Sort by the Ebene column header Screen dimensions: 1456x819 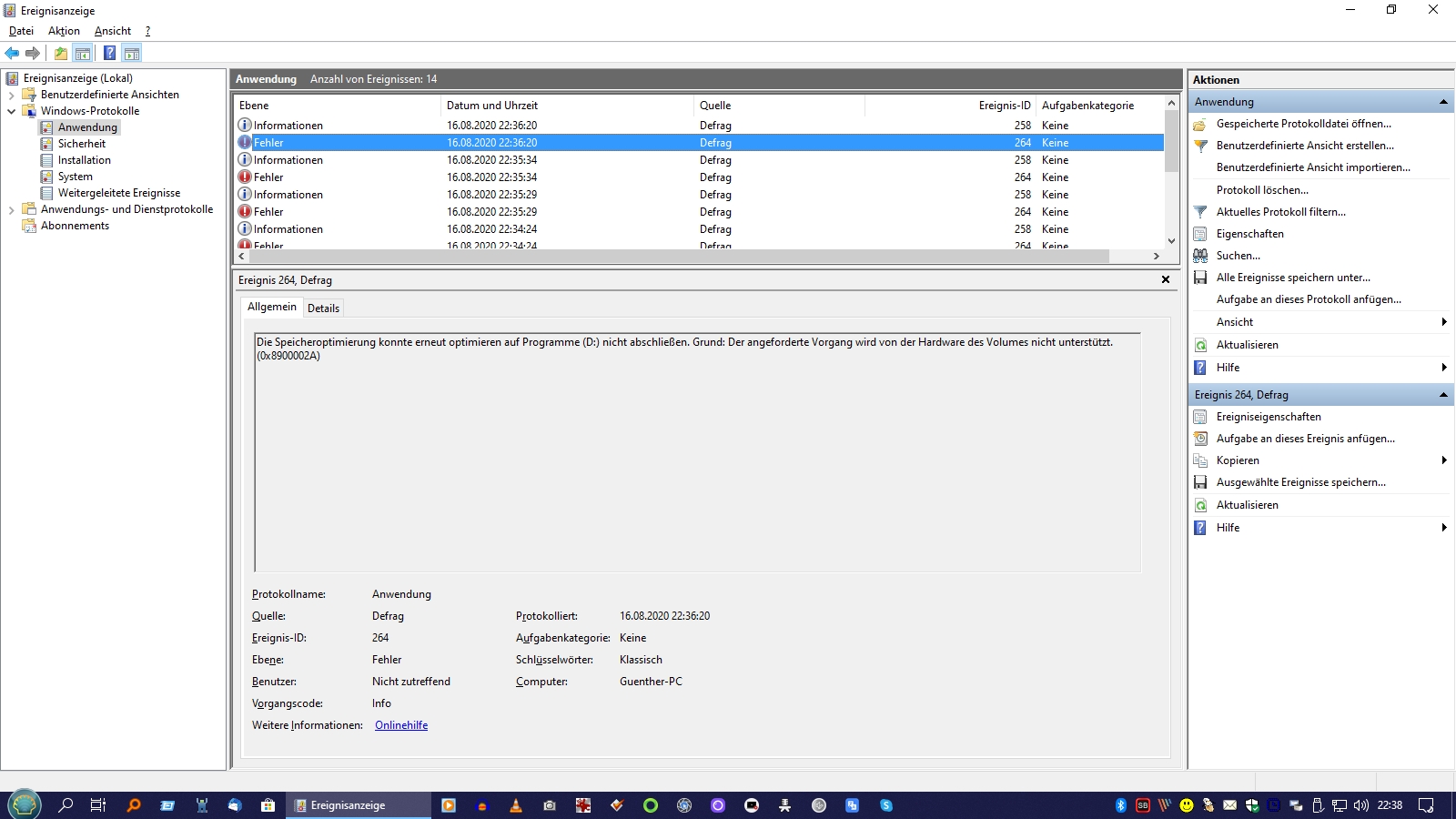[337, 106]
